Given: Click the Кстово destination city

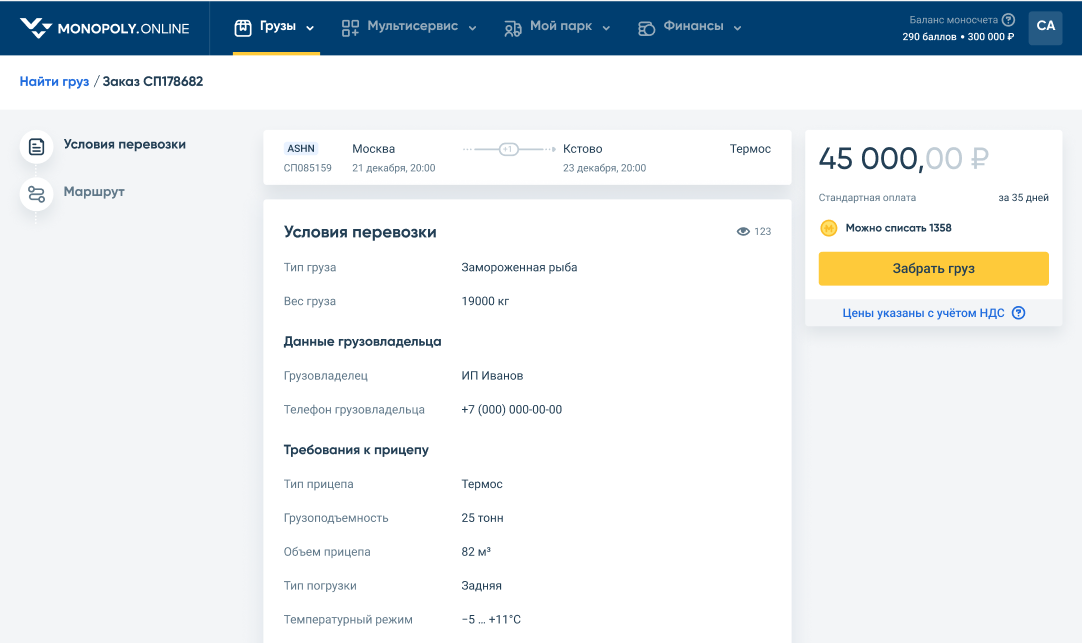Looking at the screenshot, I should (x=582, y=148).
